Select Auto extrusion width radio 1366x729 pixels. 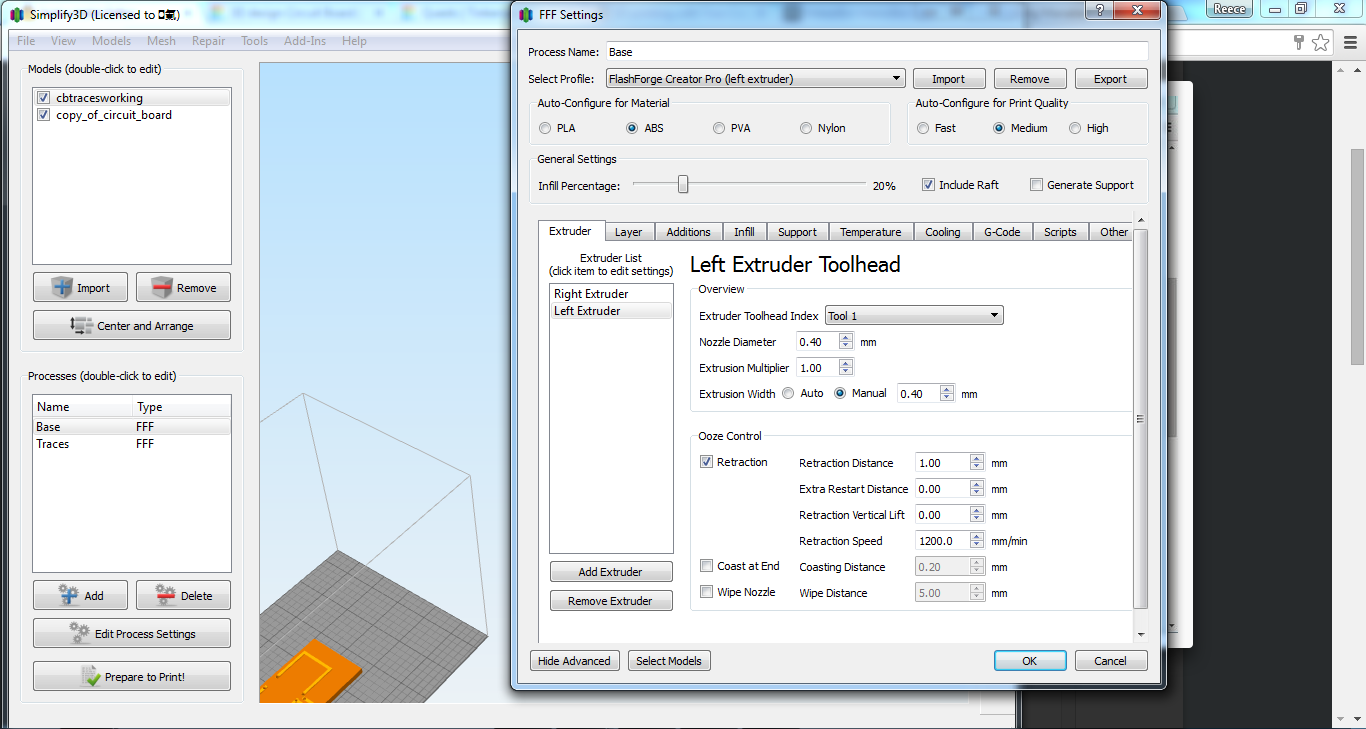click(x=788, y=393)
